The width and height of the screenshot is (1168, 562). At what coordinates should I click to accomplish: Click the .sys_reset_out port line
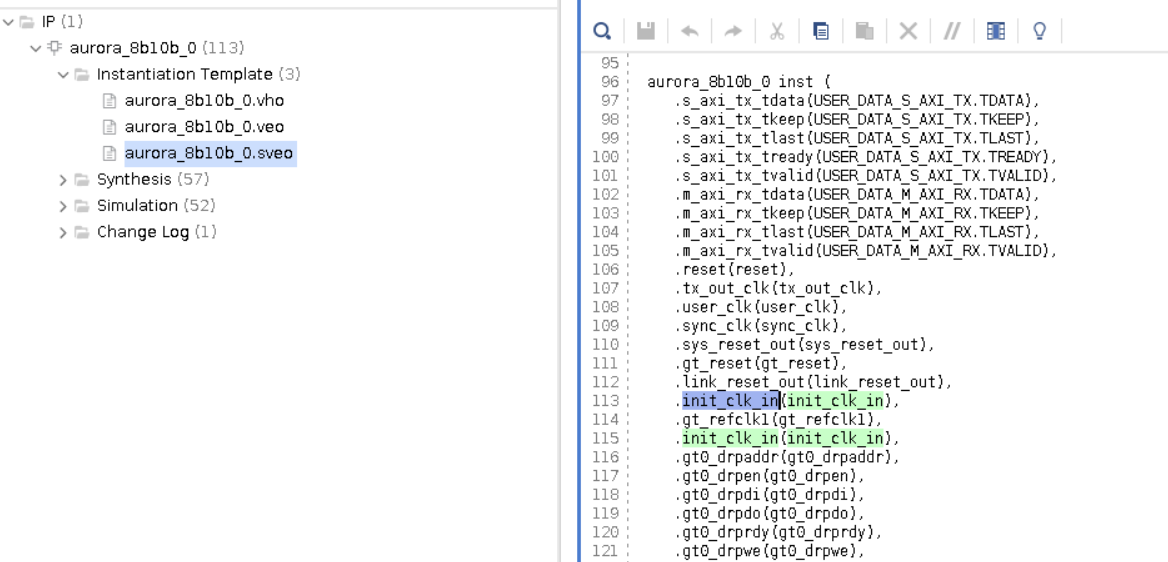tap(805, 344)
